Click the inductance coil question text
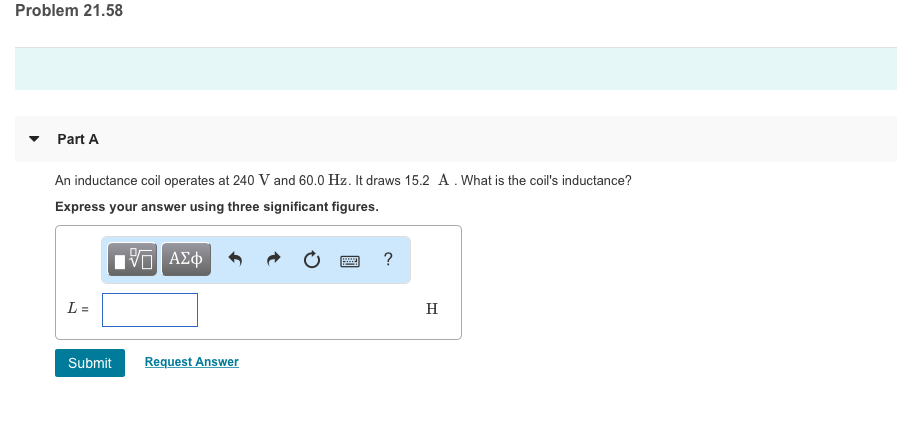Screen dimensions: 897x422 [343, 181]
